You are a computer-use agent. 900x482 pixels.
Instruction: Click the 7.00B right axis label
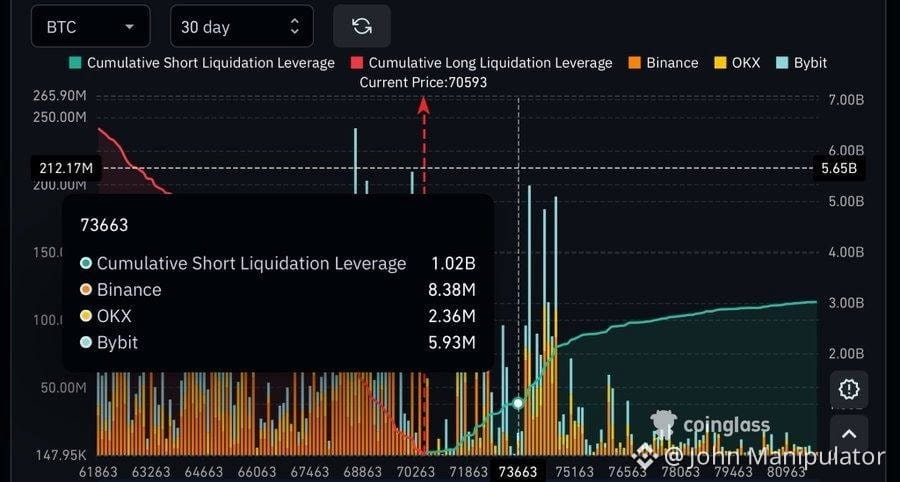click(x=845, y=100)
